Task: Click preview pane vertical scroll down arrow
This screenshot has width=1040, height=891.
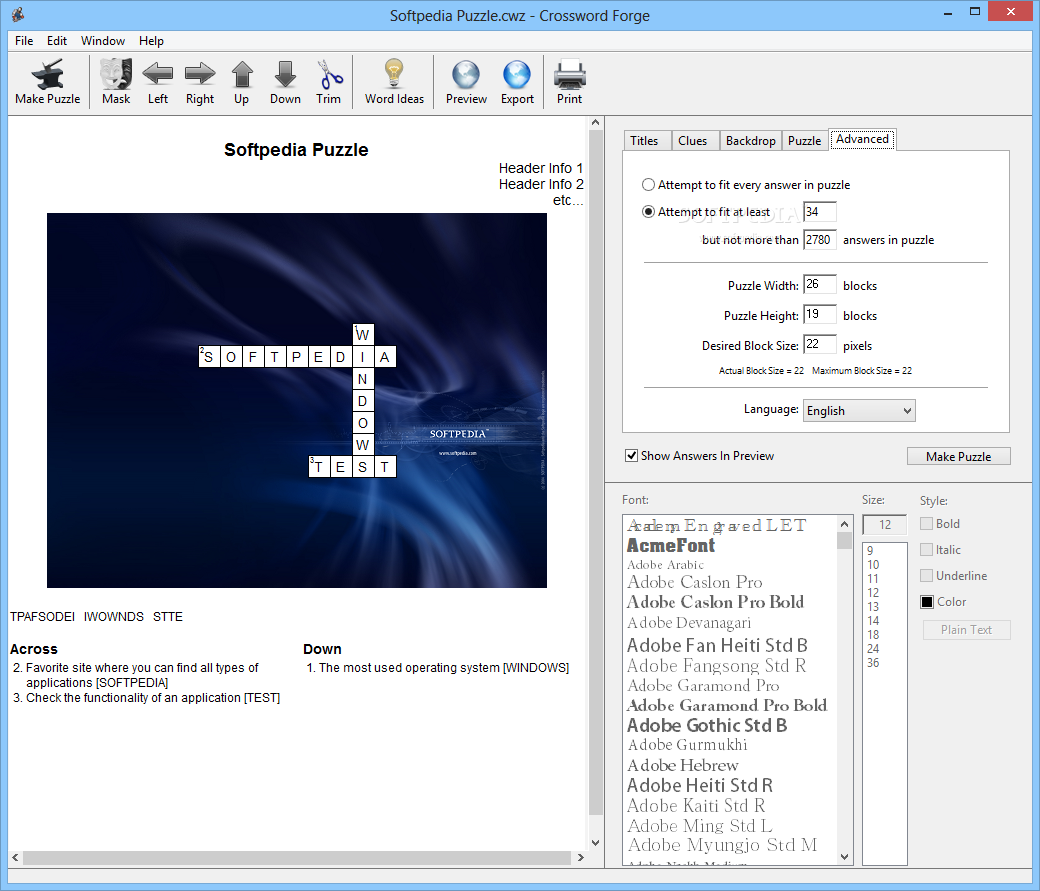Action: 595,843
